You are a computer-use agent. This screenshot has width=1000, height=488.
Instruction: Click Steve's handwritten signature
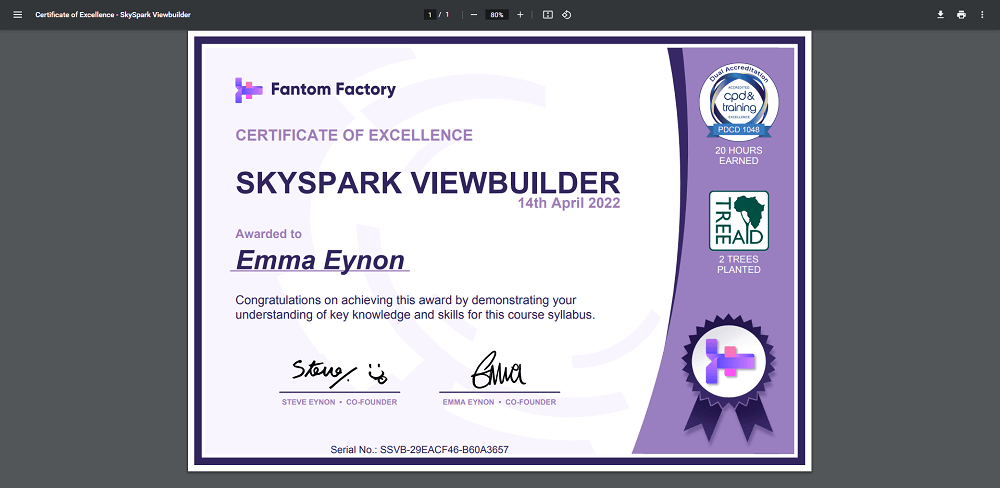point(340,372)
